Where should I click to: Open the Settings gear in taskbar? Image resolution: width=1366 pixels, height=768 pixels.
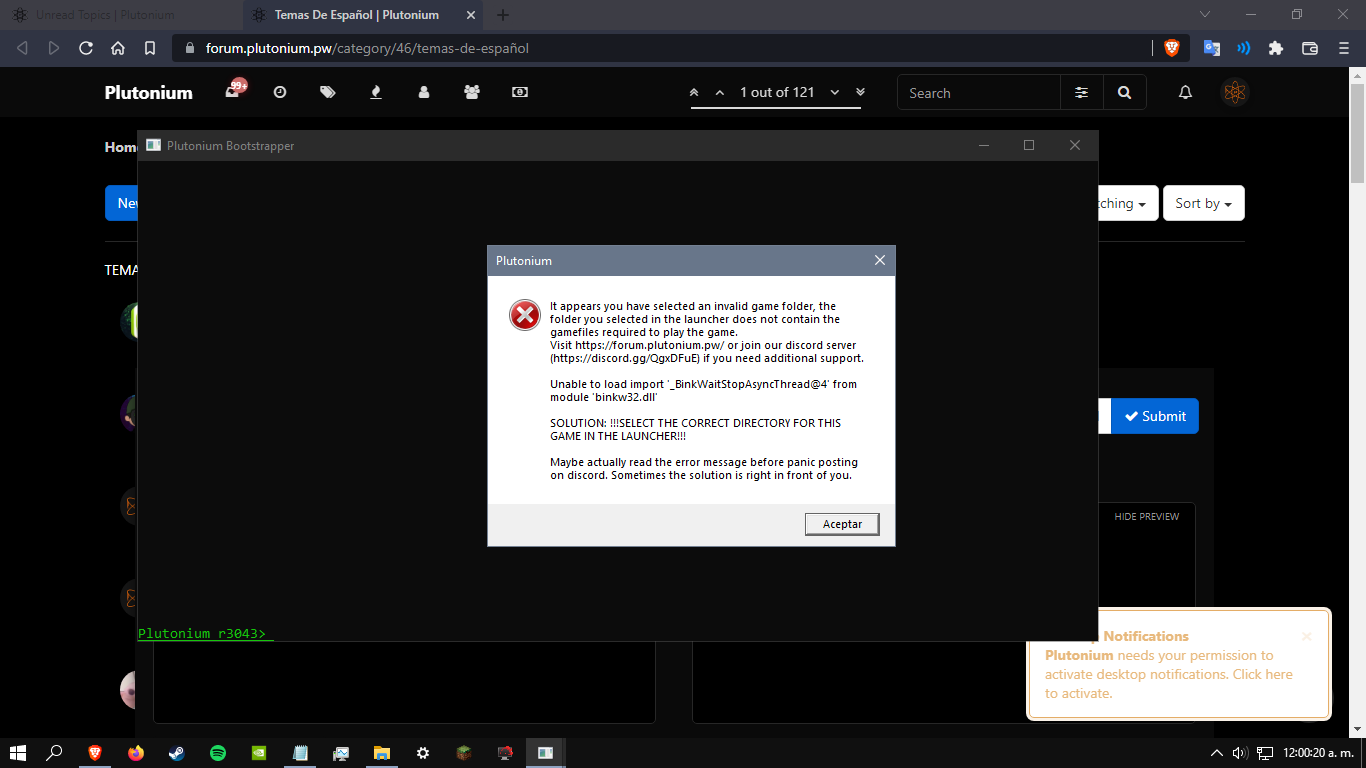pos(423,753)
